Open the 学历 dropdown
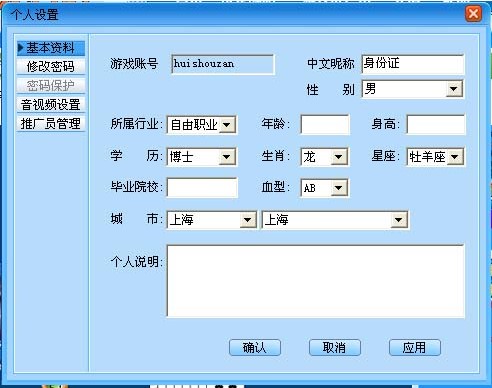This screenshot has height=388, width=492. [202, 157]
